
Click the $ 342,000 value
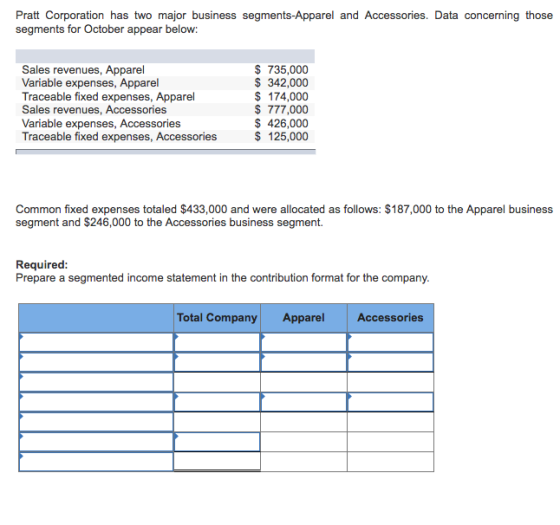[281, 83]
